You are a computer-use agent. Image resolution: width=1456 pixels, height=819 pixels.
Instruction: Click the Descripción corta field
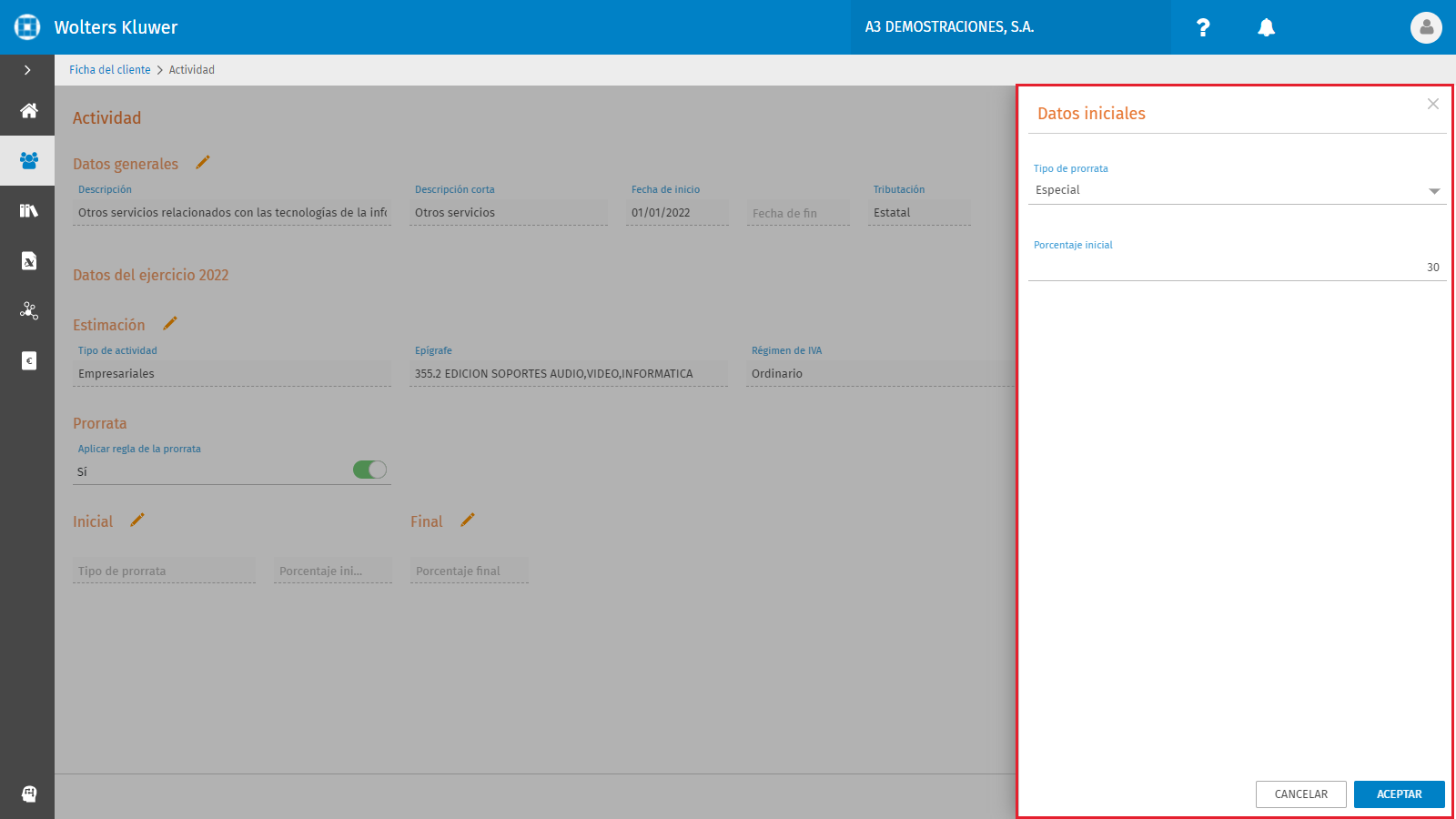[x=509, y=213]
